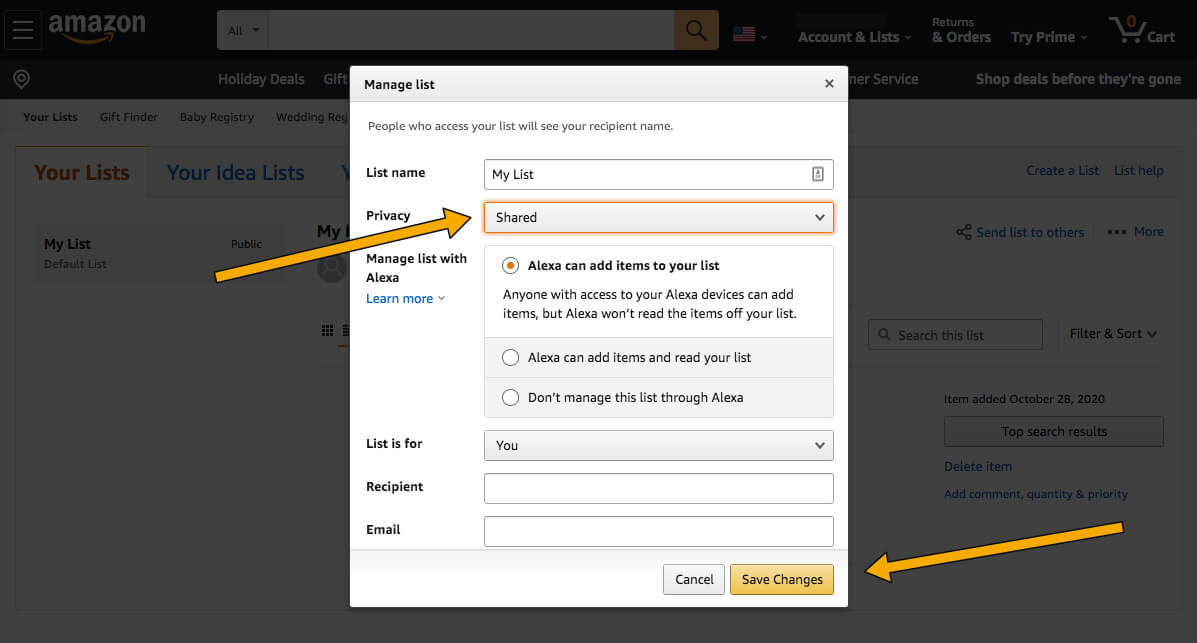Click the Save Changes button

pos(782,579)
